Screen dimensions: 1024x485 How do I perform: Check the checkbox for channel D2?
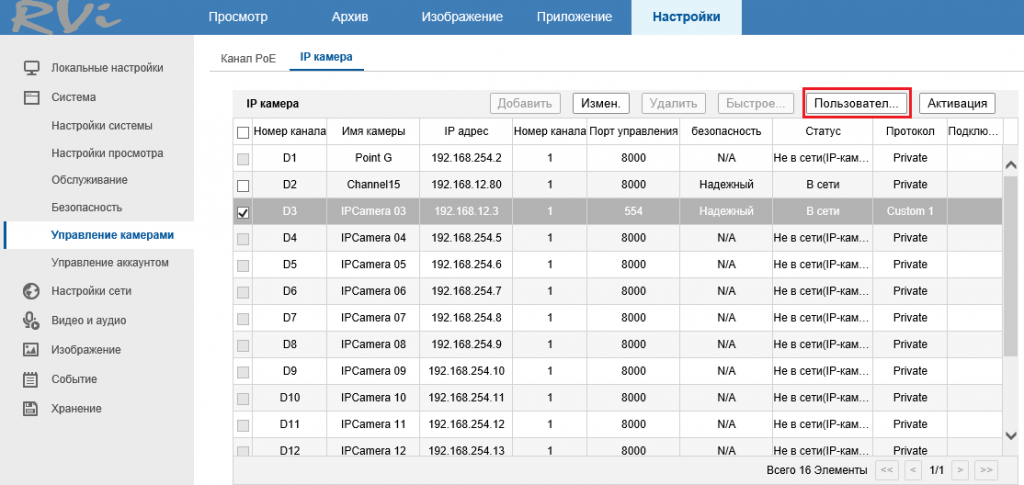pyautogui.click(x=243, y=186)
